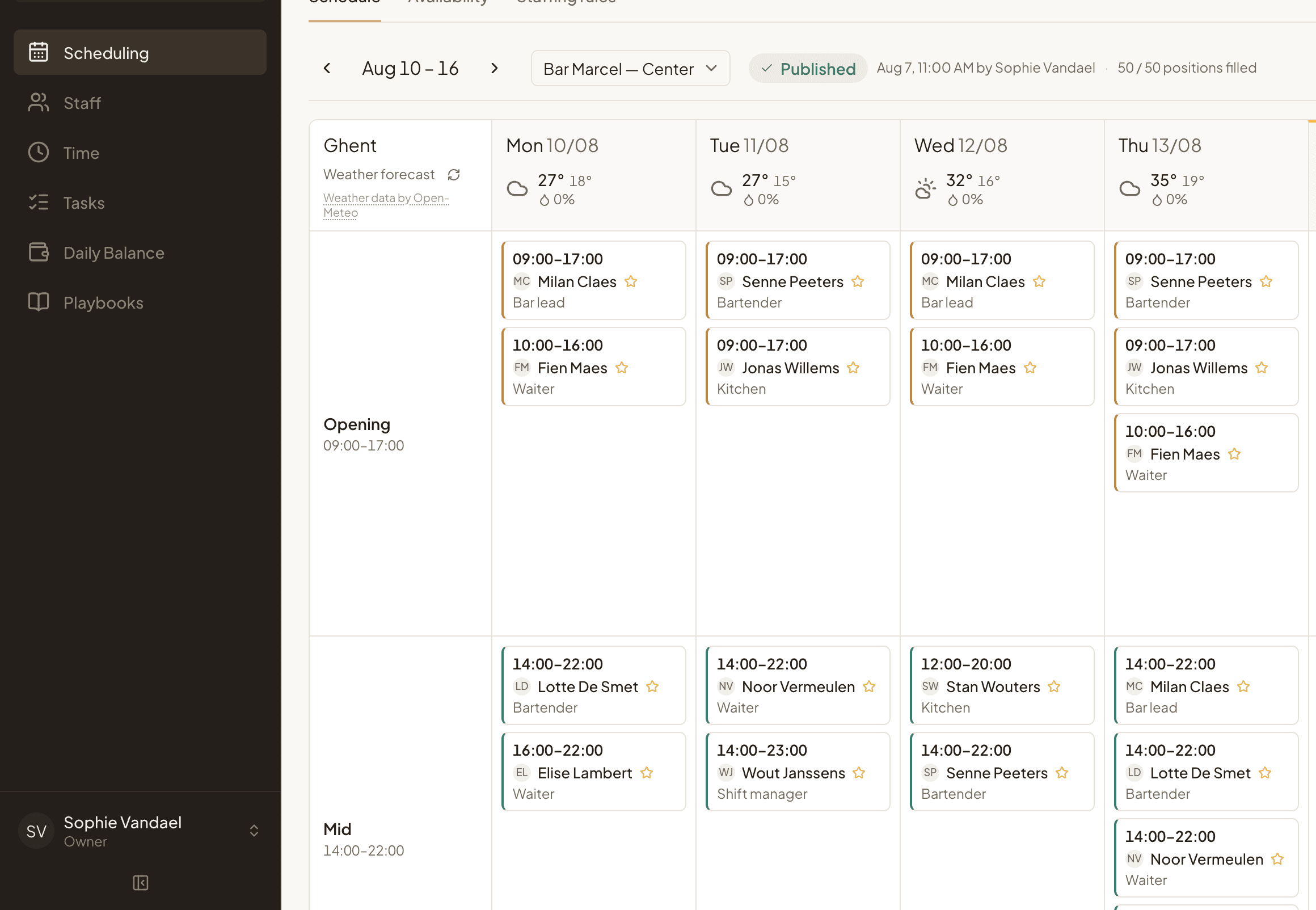This screenshot has width=1316, height=910.
Task: Toggle star beside Stan Wouters
Action: click(1054, 687)
